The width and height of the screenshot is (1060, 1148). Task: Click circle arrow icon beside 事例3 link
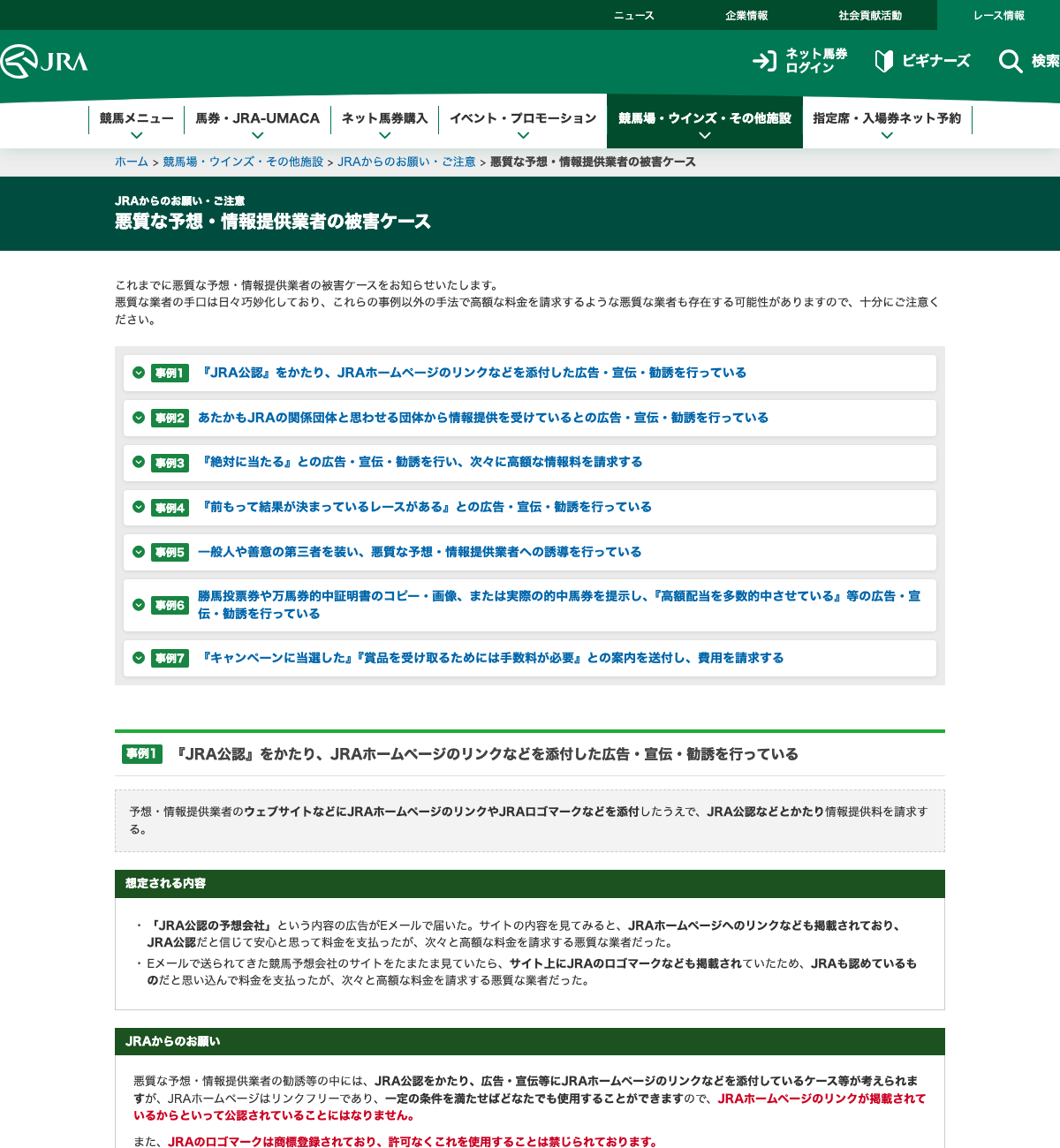click(139, 462)
